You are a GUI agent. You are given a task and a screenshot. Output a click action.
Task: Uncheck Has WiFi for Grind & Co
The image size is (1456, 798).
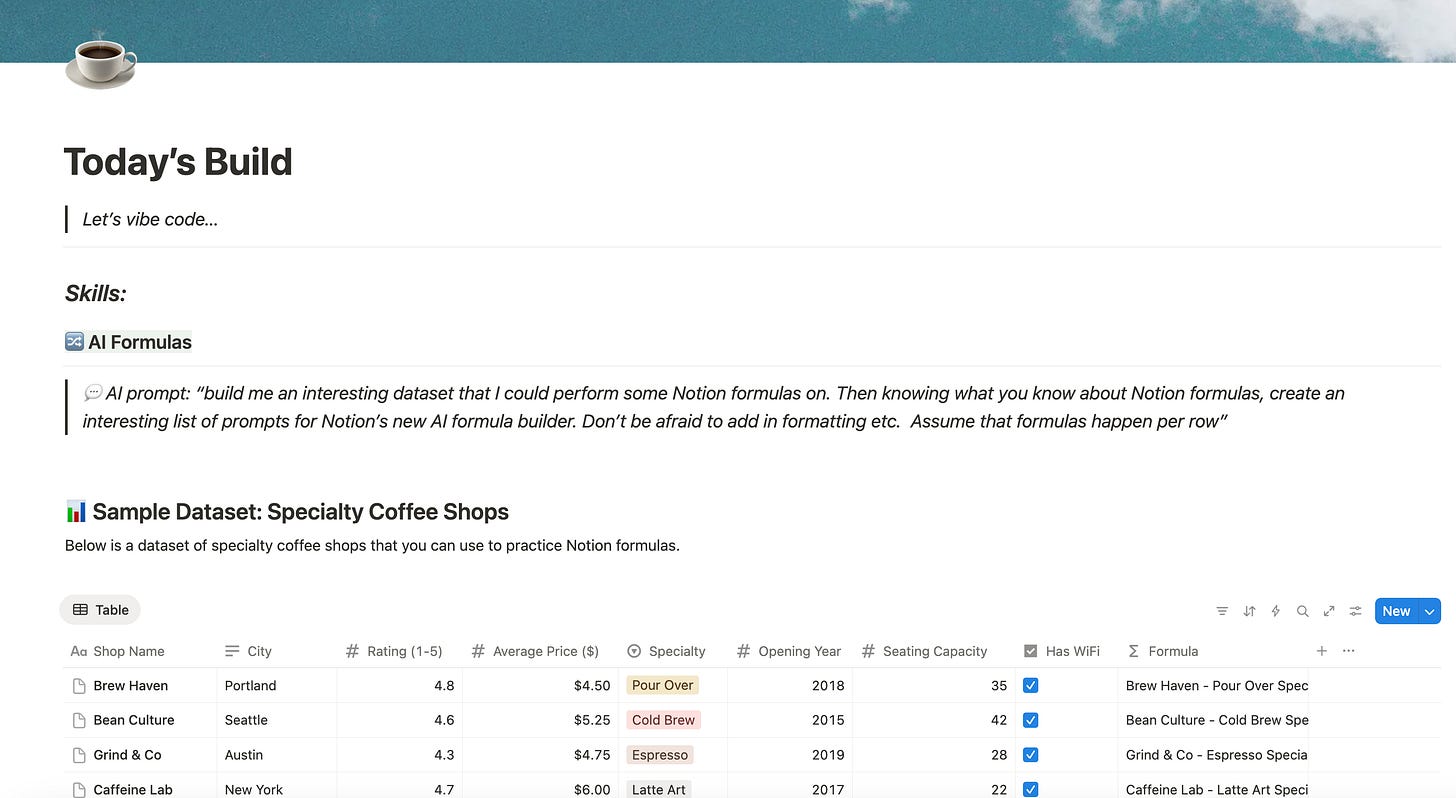(1031, 755)
